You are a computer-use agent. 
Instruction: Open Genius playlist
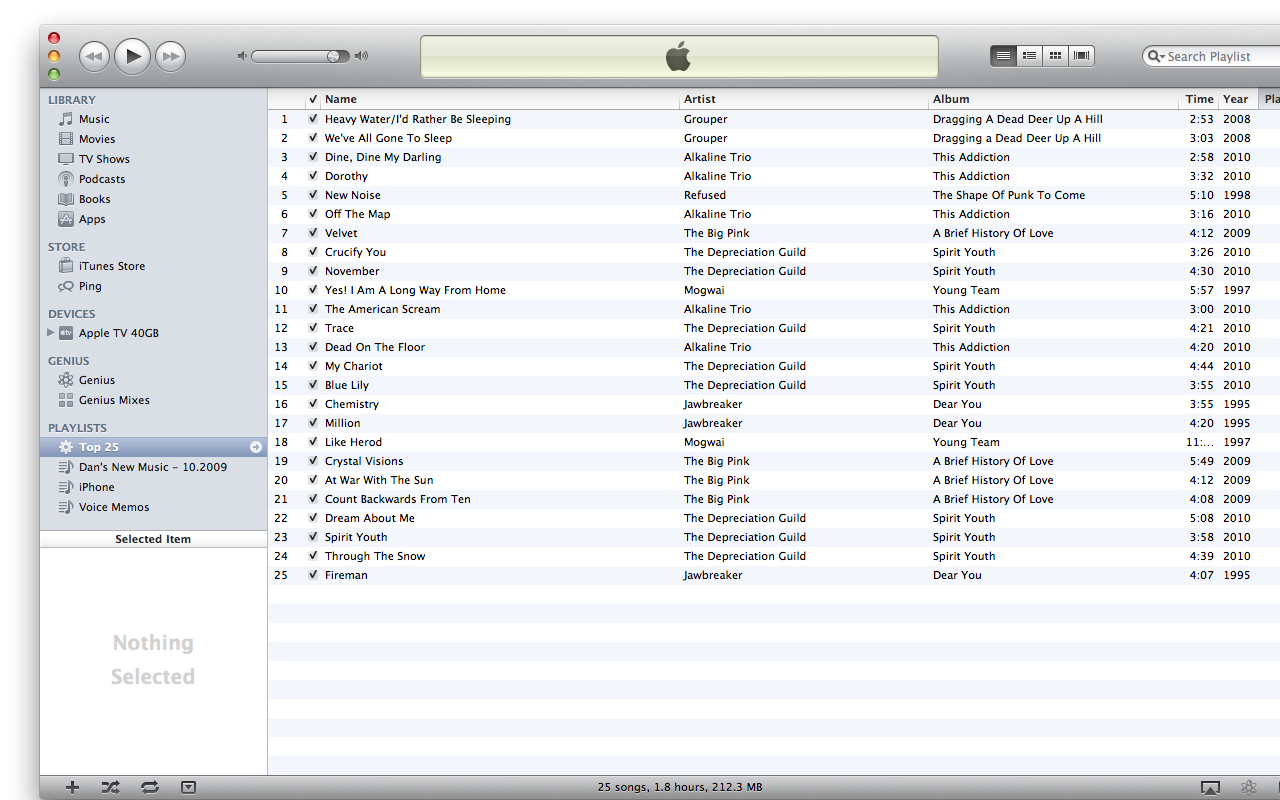(x=97, y=380)
